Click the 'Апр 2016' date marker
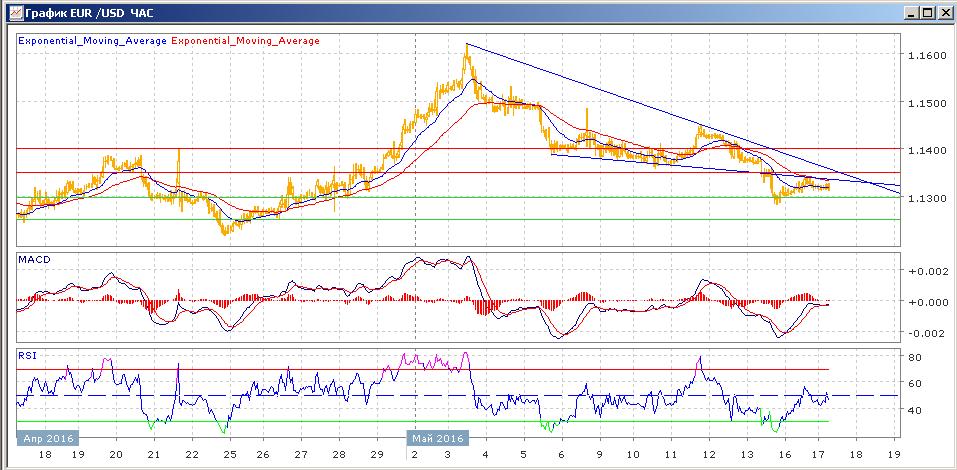The width and height of the screenshot is (957, 470). pos(46,438)
